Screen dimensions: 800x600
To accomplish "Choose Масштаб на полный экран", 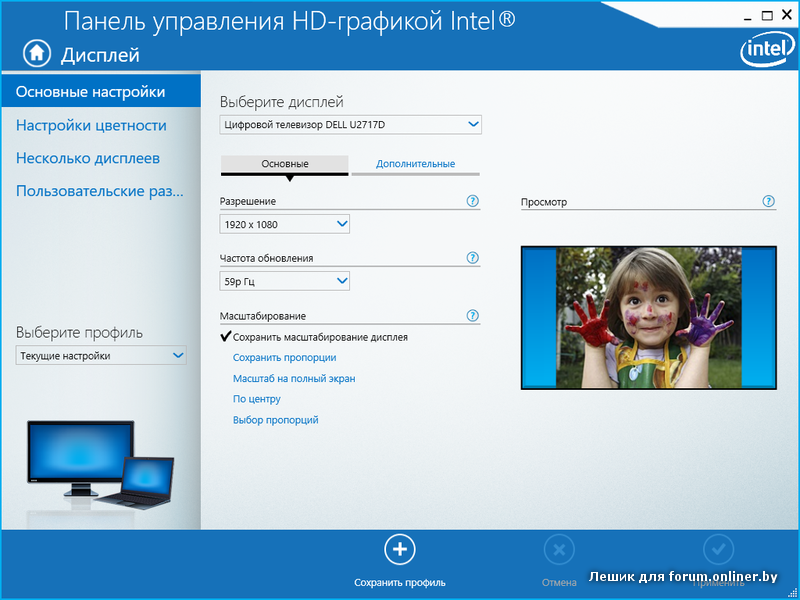I will point(294,379).
